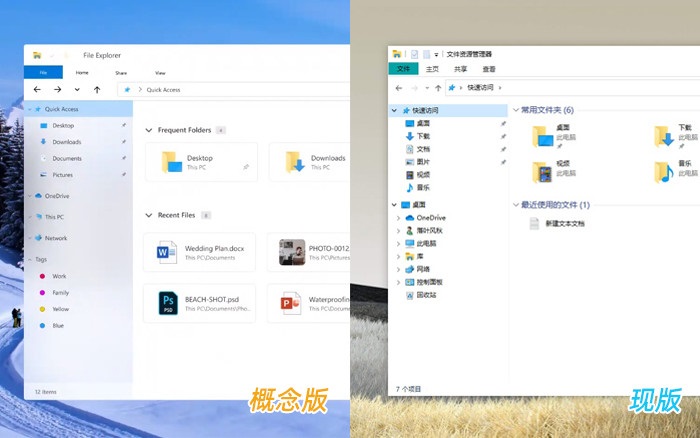This screenshot has height=438, width=700.
Task: Open the 文件 ribbon tab
Action: pyautogui.click(x=404, y=69)
